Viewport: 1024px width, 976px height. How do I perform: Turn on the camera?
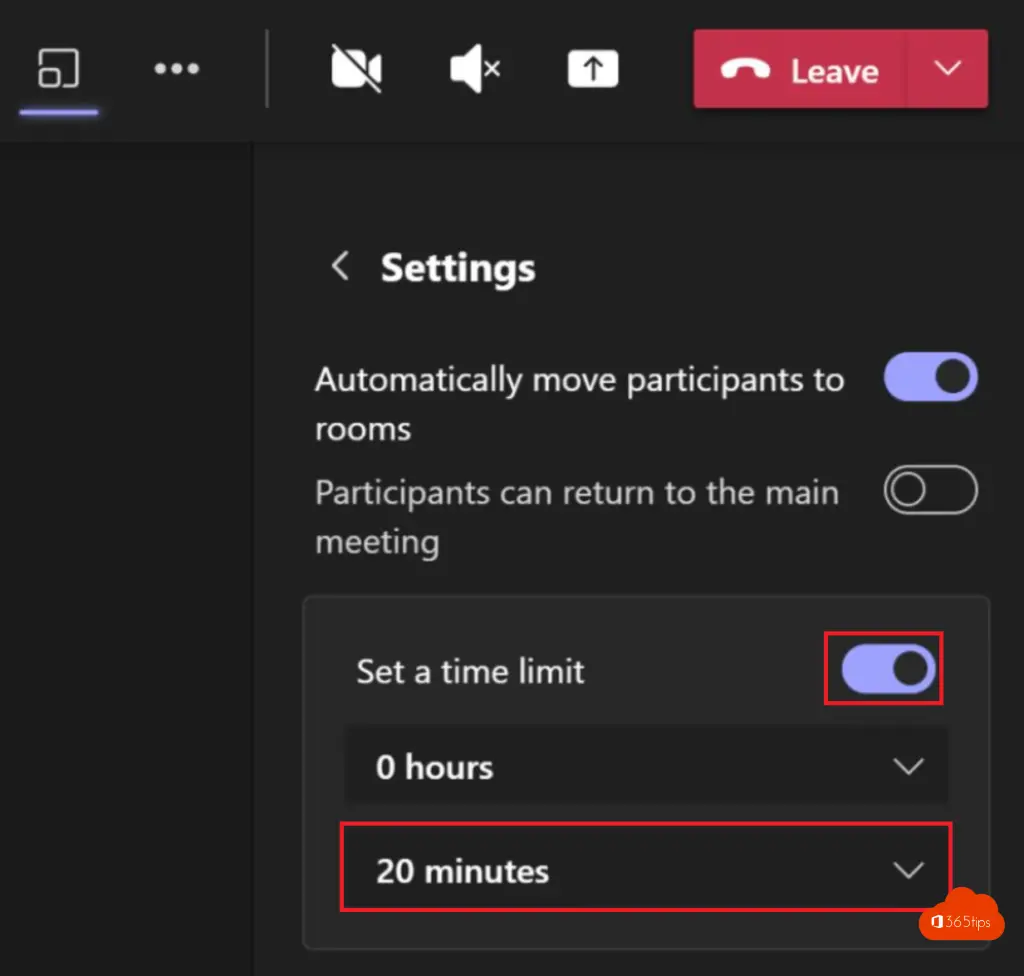[357, 70]
